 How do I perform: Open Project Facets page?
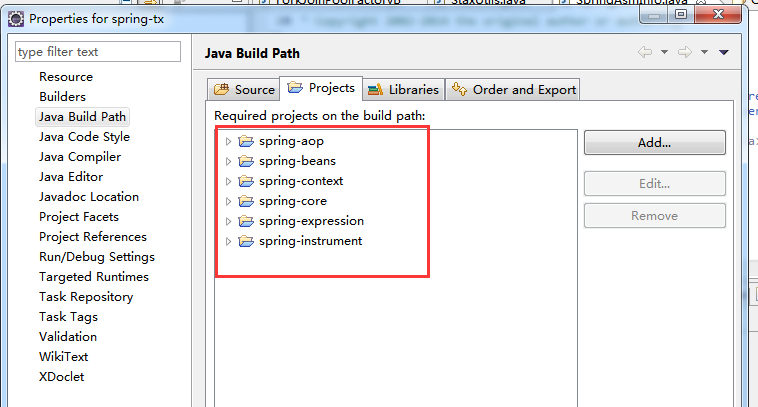click(x=79, y=217)
